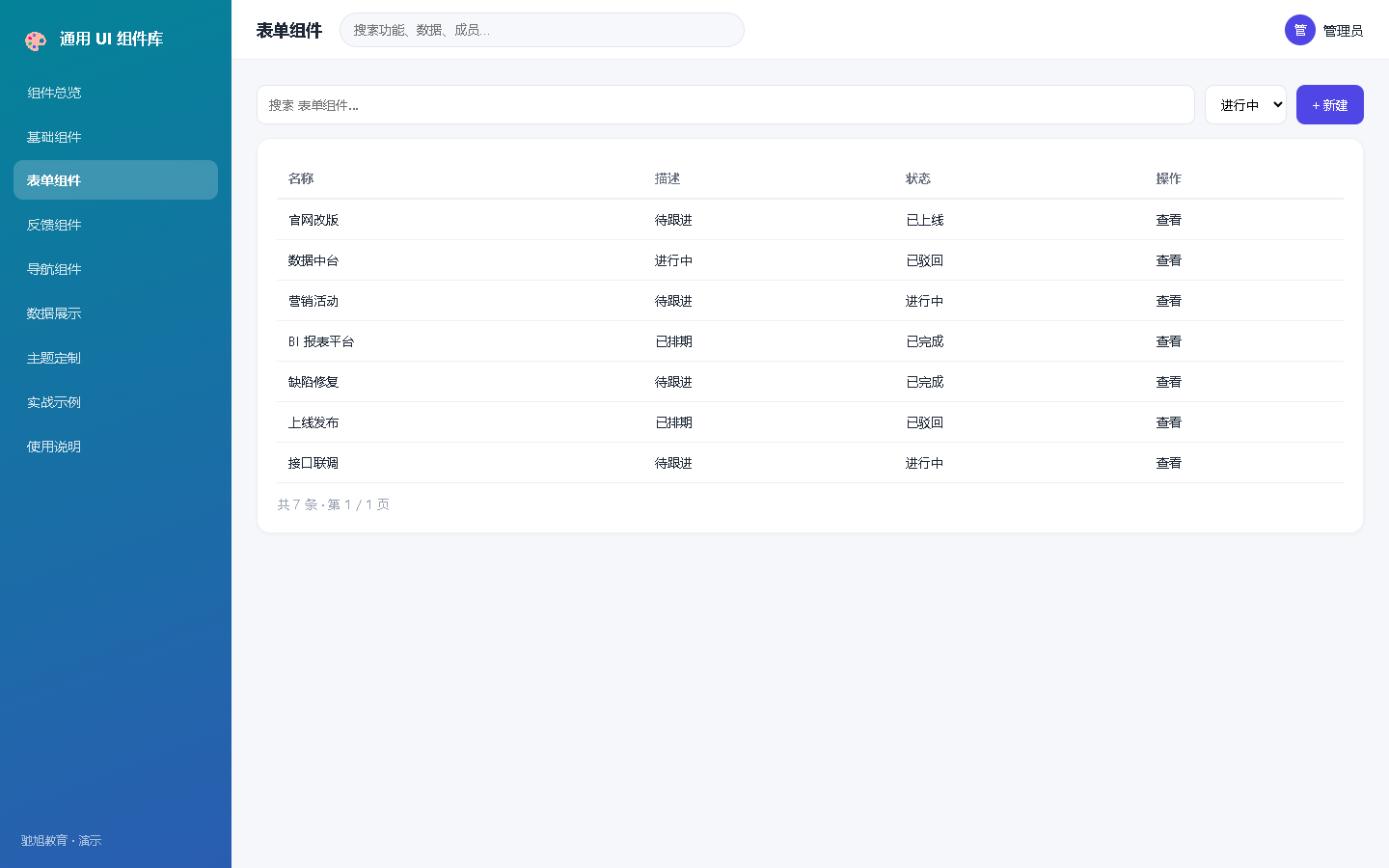Open 使用说明 in the sidebar
Image resolution: width=1389 pixels, height=868 pixels.
(x=116, y=447)
